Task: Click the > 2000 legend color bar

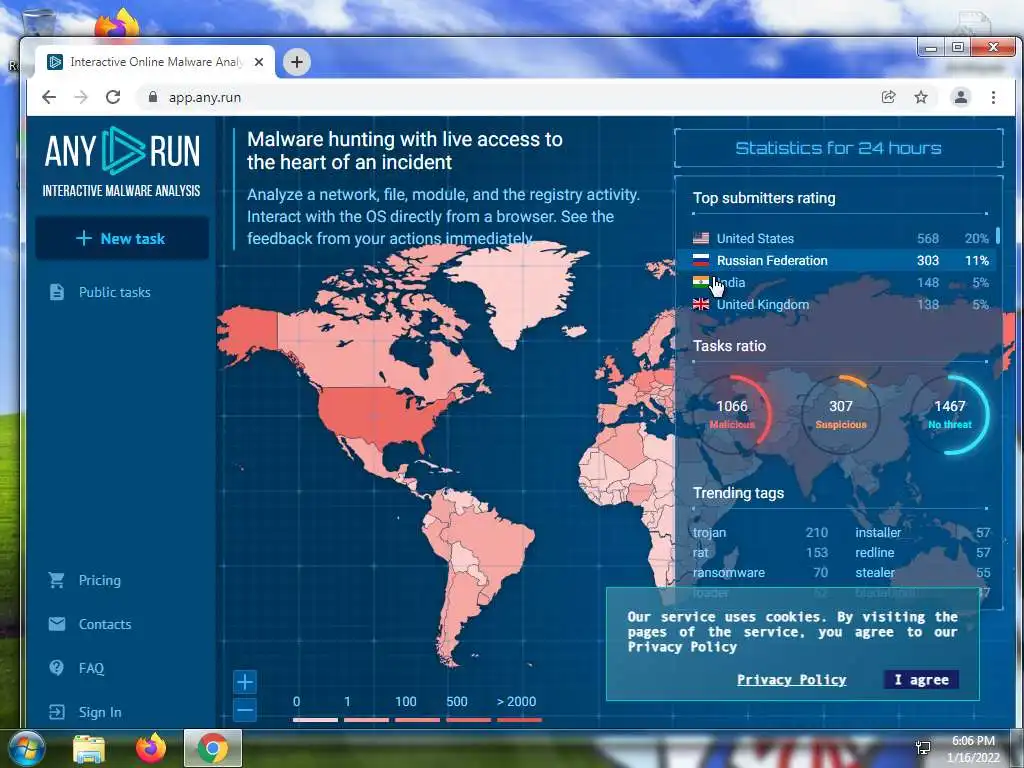Action: [x=519, y=720]
